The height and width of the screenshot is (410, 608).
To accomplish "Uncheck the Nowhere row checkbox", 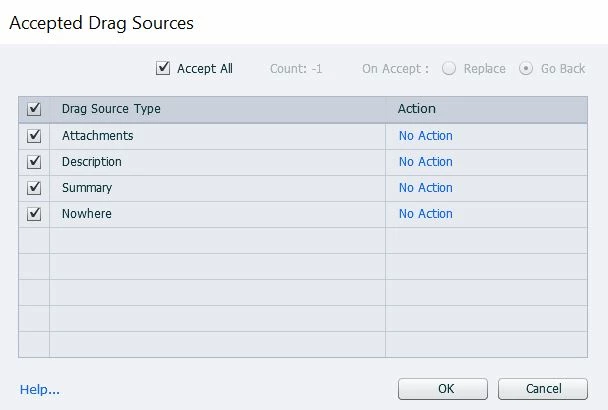I will click(34, 214).
